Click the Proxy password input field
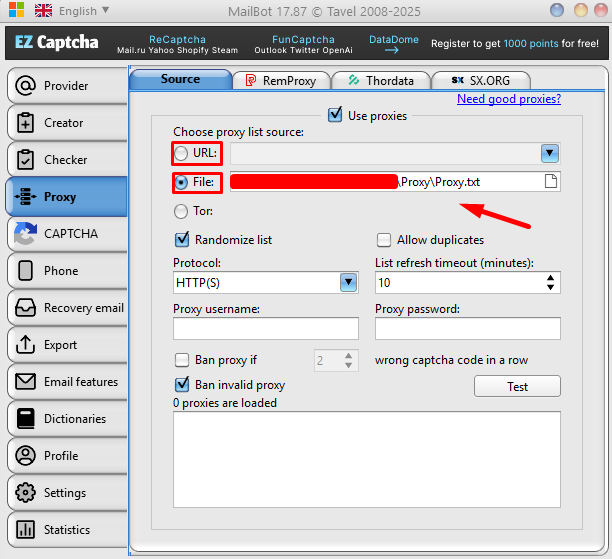This screenshot has width=612, height=559. [468, 328]
